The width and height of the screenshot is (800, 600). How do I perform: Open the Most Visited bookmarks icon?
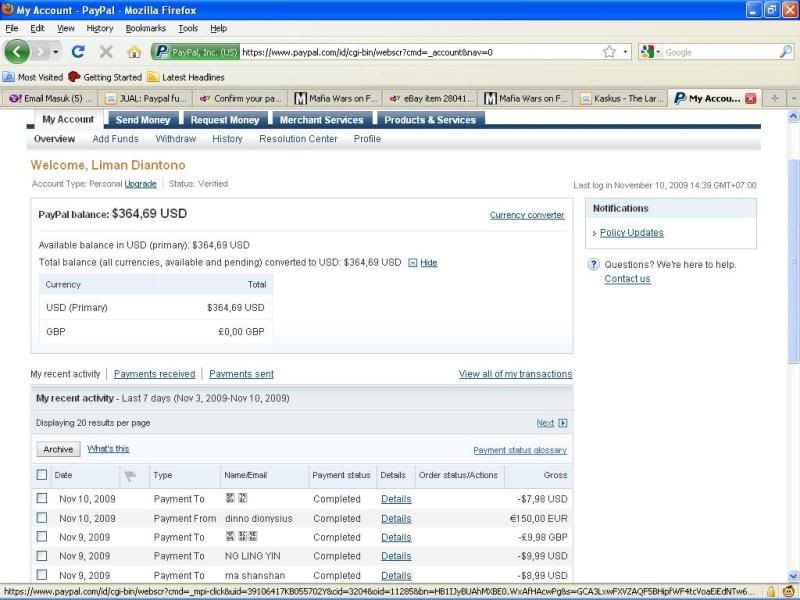[x=9, y=77]
